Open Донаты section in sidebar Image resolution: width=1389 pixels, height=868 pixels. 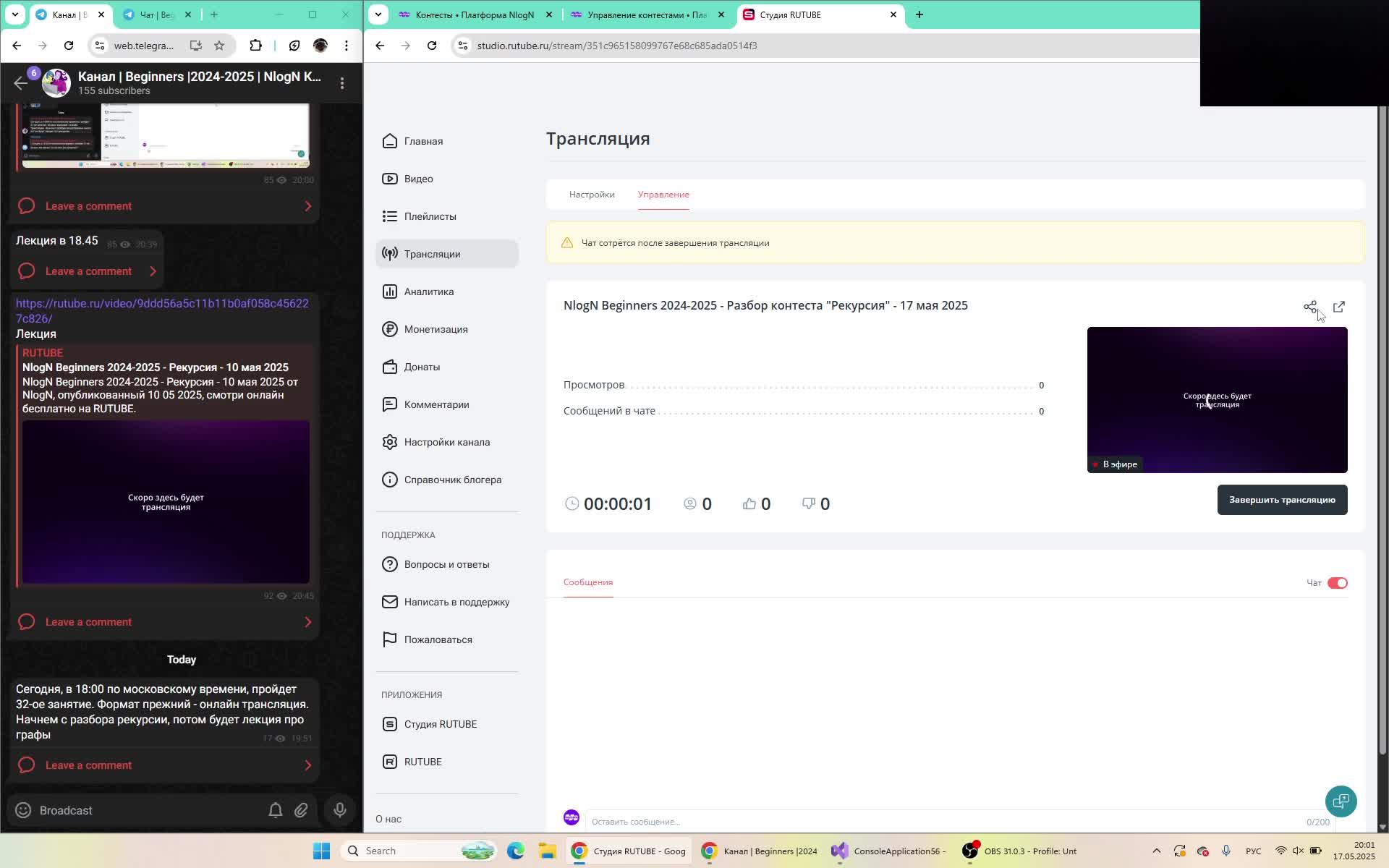pos(412,367)
